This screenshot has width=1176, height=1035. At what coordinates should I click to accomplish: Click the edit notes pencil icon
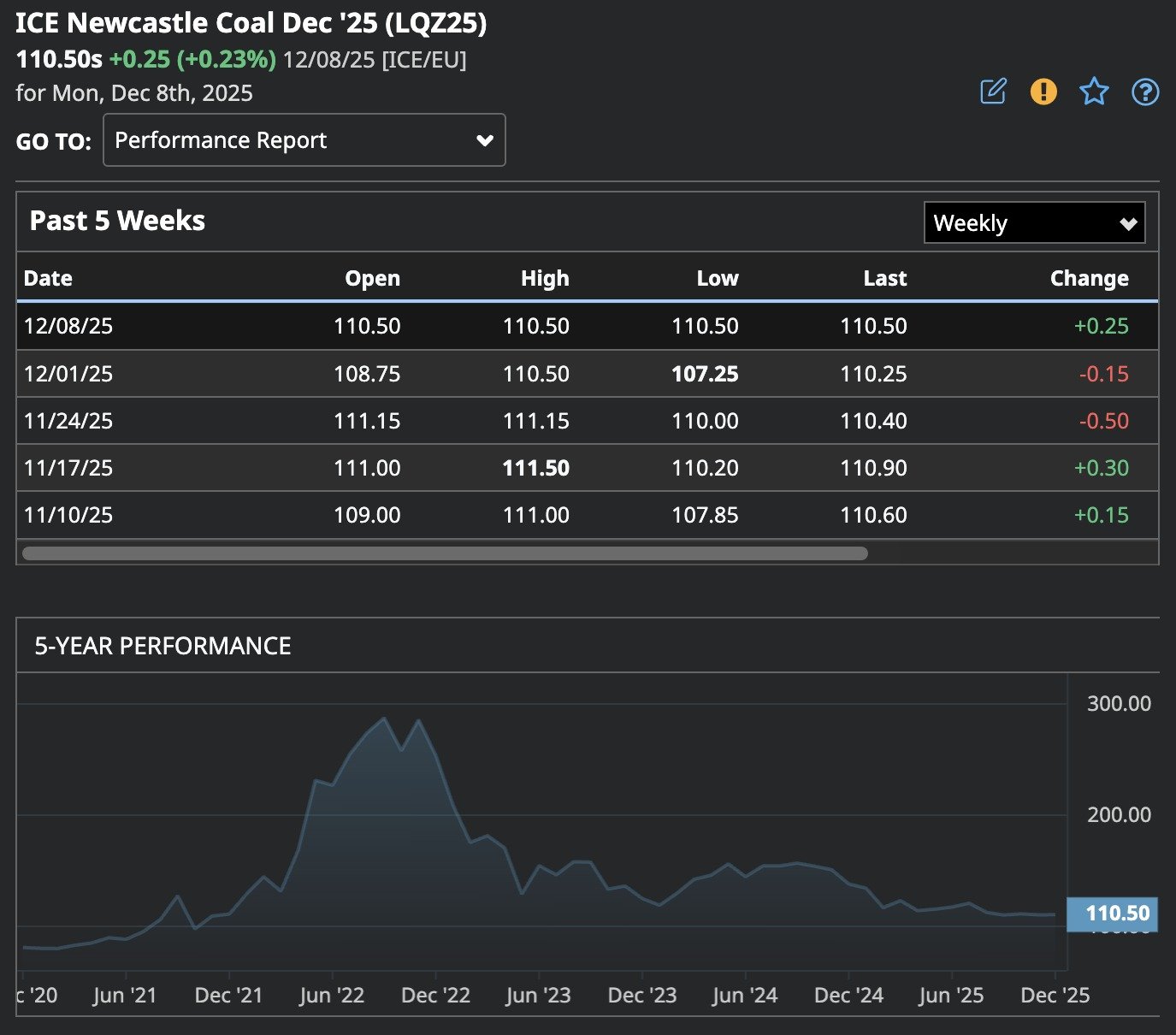pyautogui.click(x=993, y=92)
